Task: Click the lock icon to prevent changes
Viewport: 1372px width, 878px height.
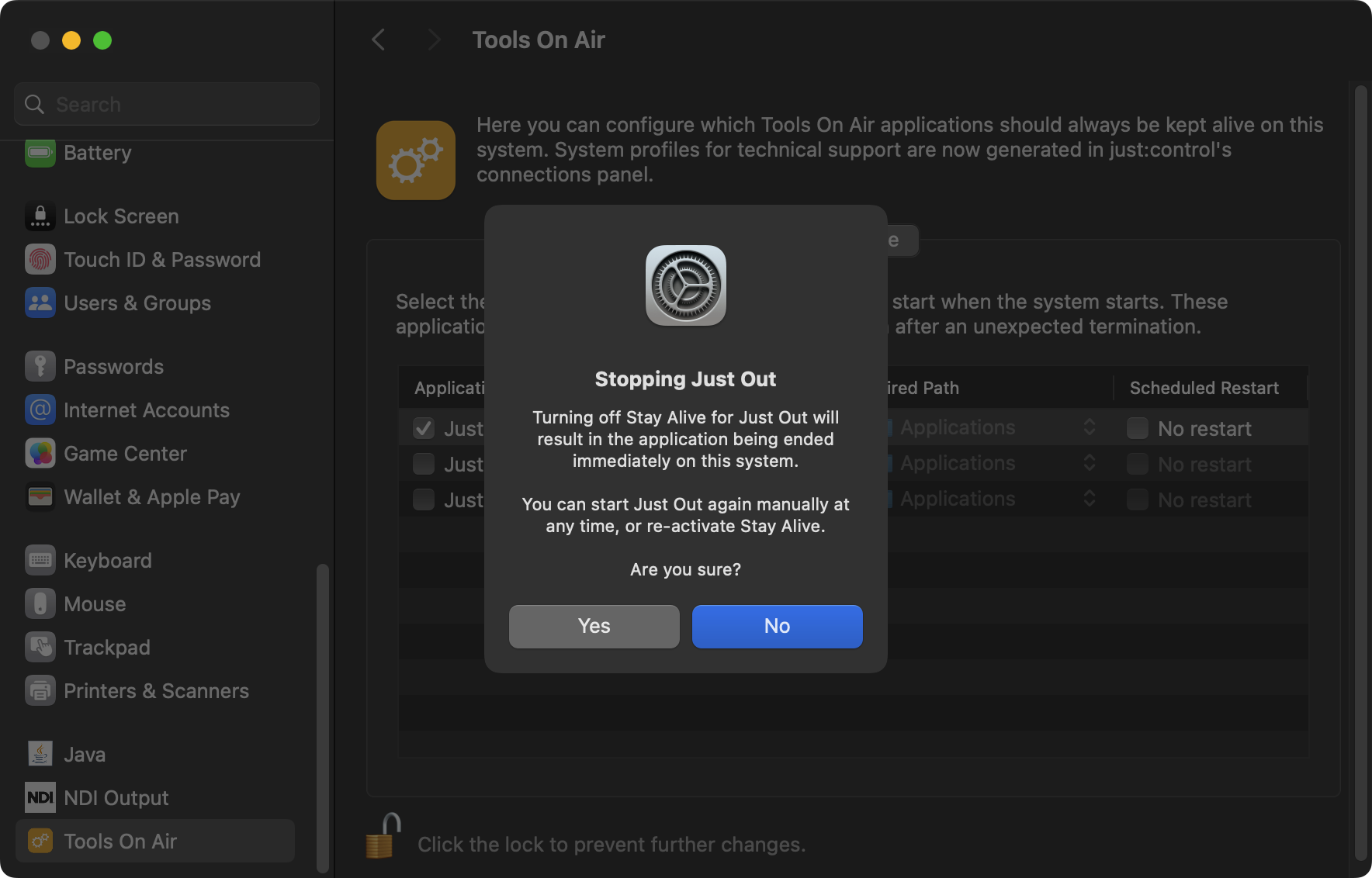Action: [x=383, y=836]
